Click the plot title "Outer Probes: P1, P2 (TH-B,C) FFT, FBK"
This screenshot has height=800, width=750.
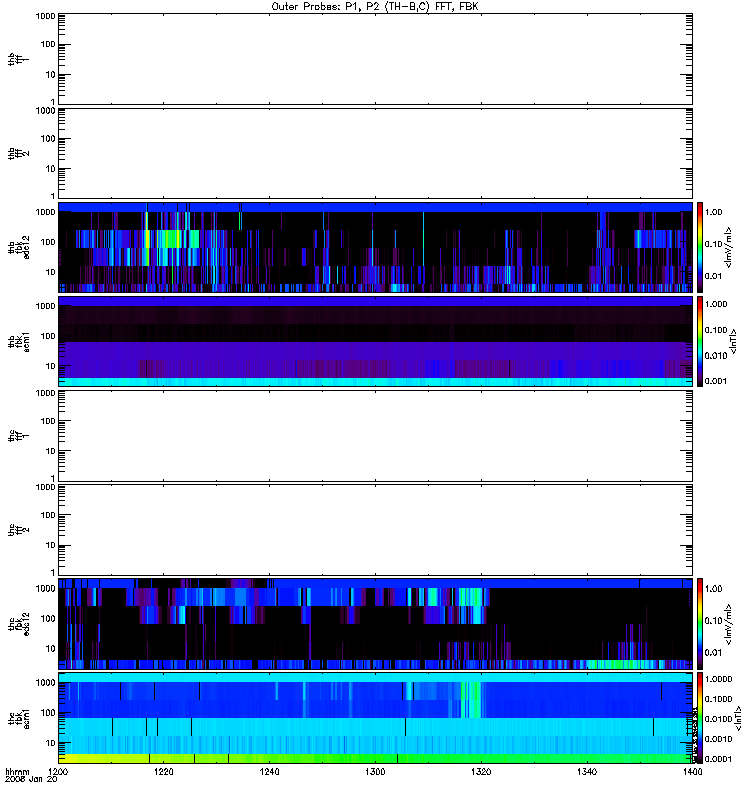pyautogui.click(x=375, y=7)
